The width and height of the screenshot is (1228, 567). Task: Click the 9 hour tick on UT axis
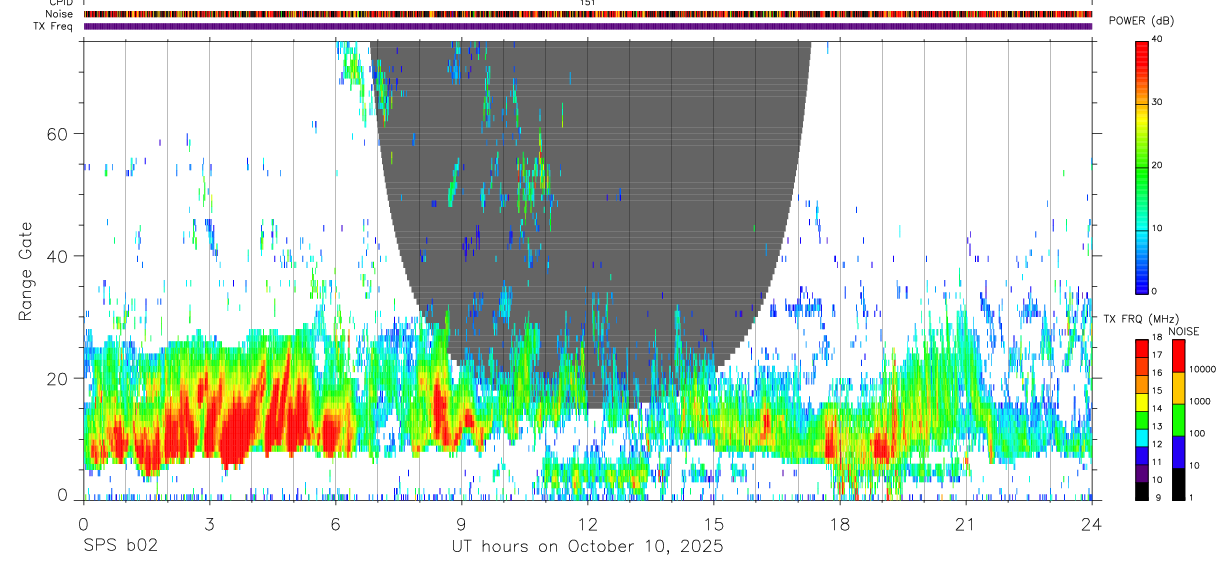click(461, 523)
